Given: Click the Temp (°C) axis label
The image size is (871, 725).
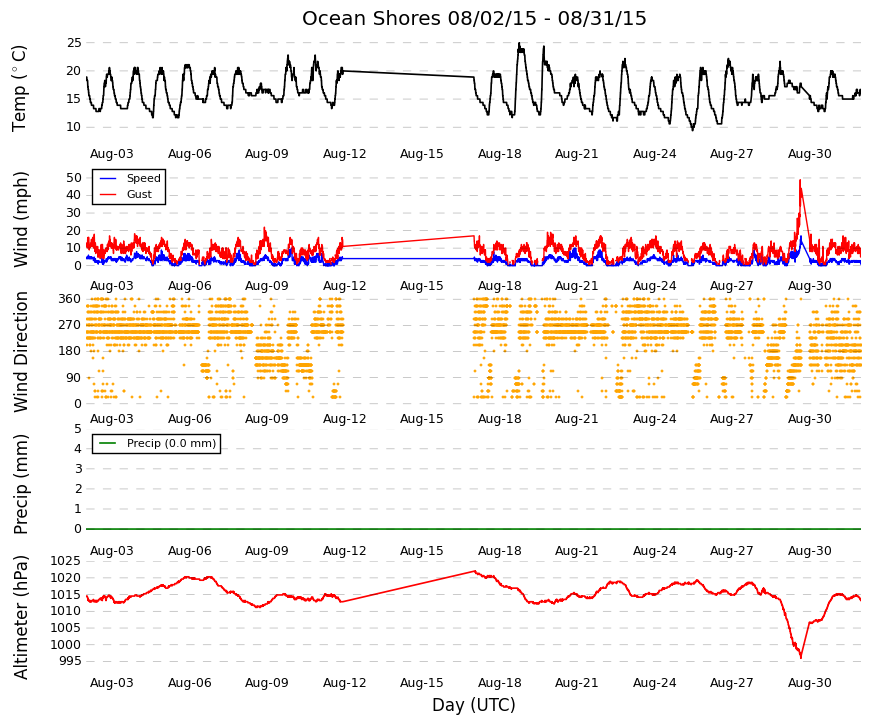Looking at the screenshot, I should 19,88.
